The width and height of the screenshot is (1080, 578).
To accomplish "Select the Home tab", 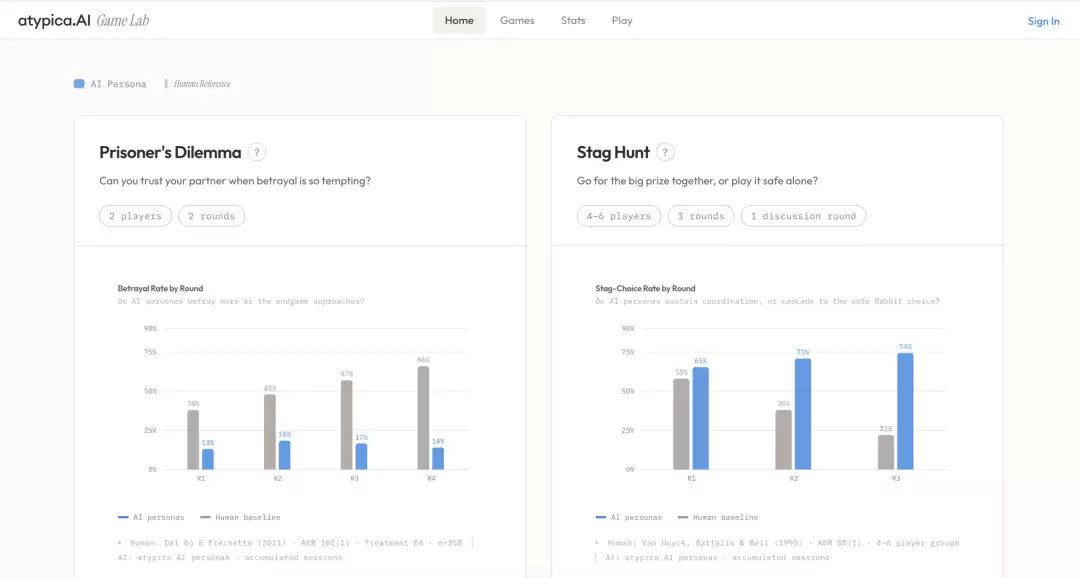I will point(459,21).
